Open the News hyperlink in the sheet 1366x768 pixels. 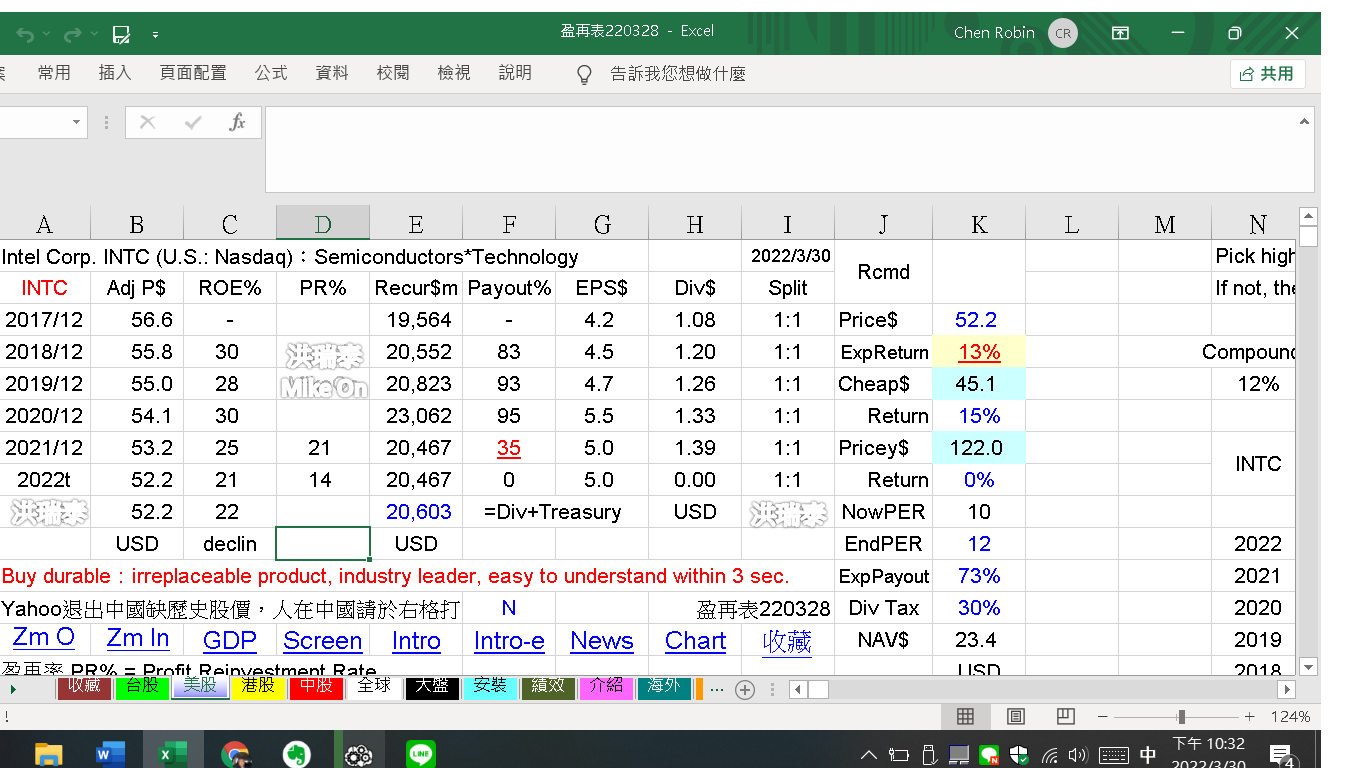pyautogui.click(x=602, y=641)
